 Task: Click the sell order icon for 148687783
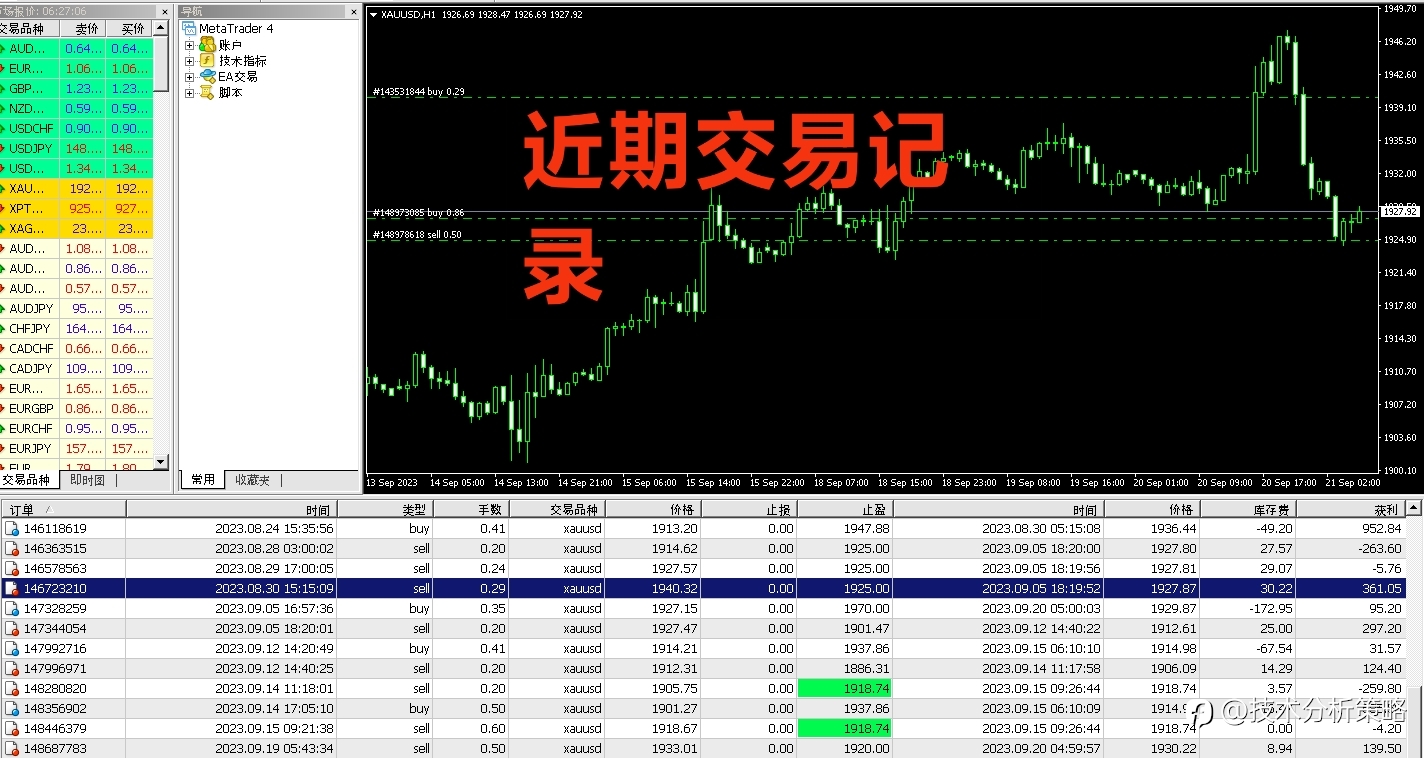coord(12,748)
